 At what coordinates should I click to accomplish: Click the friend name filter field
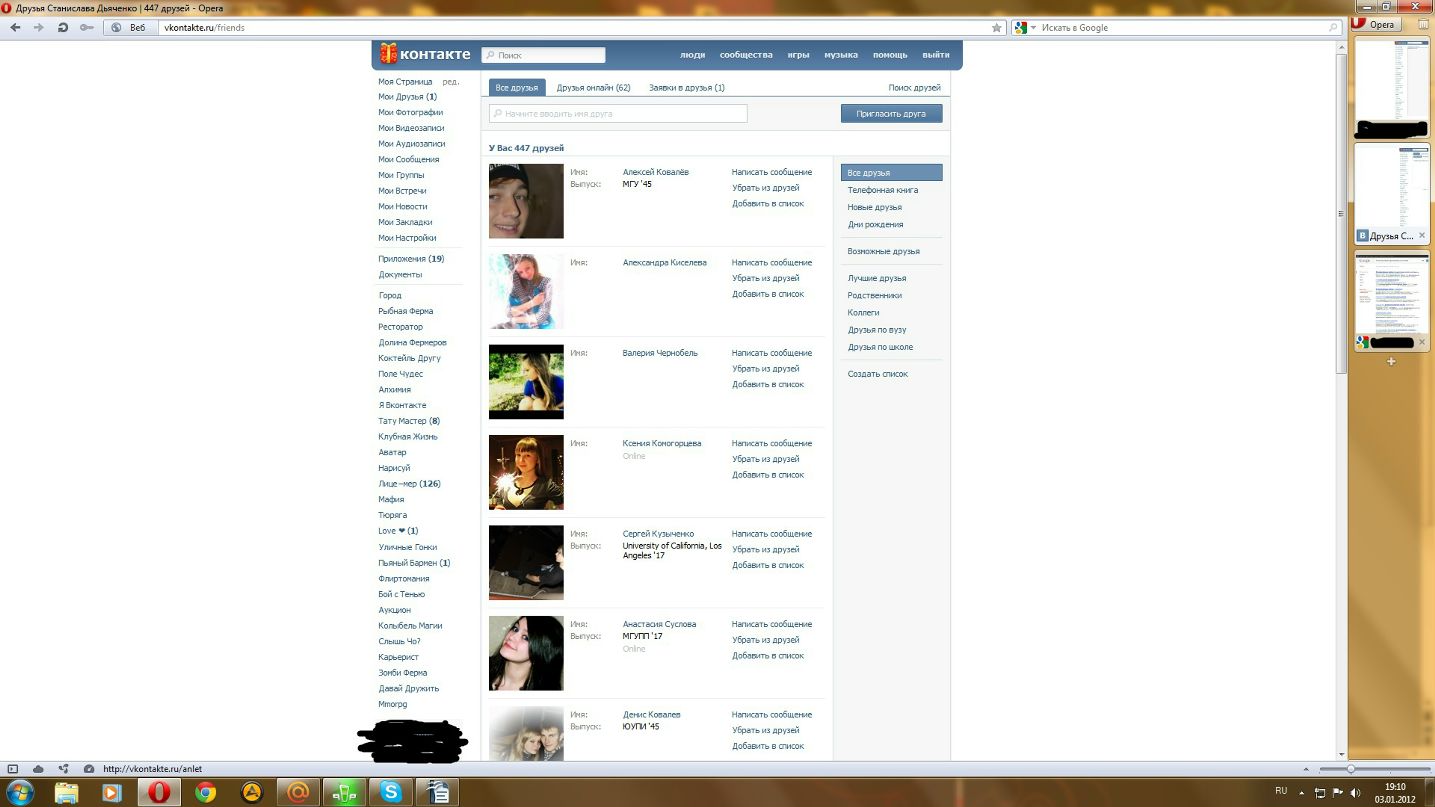tap(618, 114)
